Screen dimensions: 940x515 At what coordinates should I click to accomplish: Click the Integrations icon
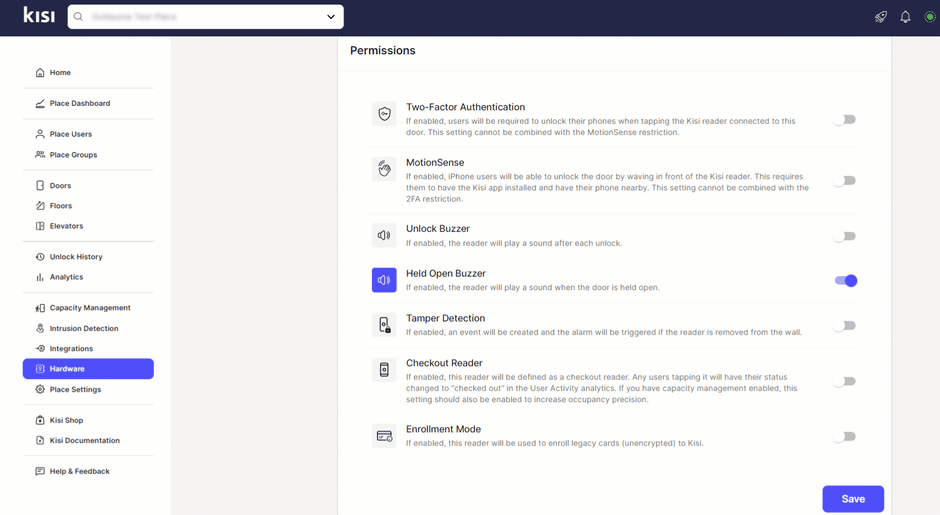40,348
